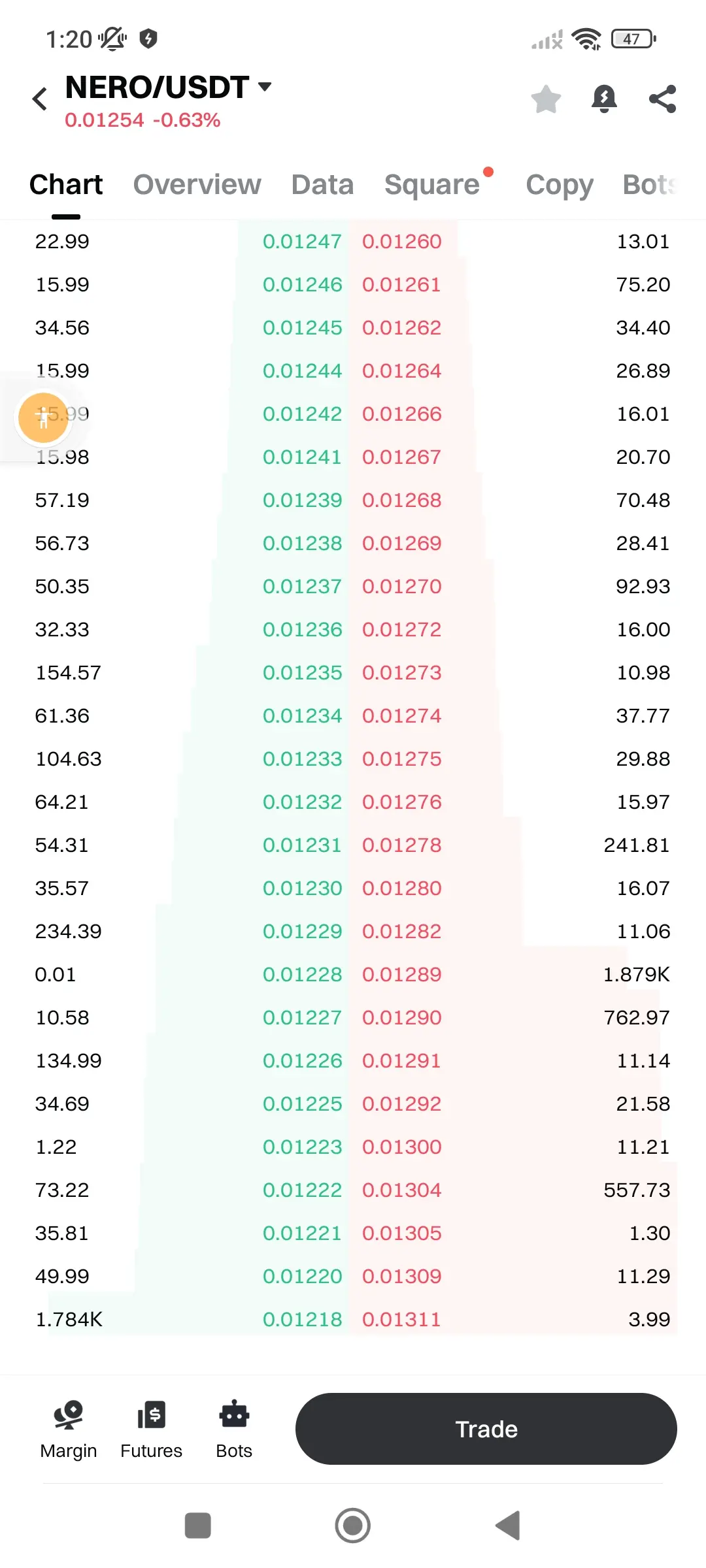
Task: Select ask price 0.01289 with 1.879K volume
Action: click(402, 975)
